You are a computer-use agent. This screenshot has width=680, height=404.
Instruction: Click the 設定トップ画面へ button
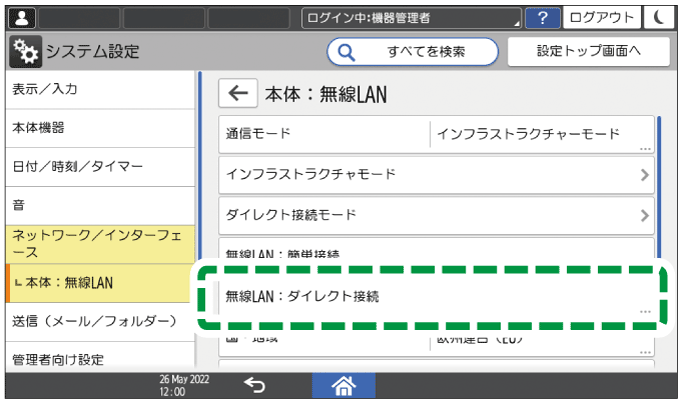588,51
